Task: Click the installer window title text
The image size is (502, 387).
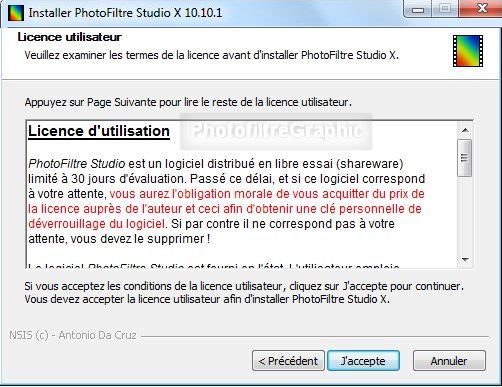Action: coord(125,13)
